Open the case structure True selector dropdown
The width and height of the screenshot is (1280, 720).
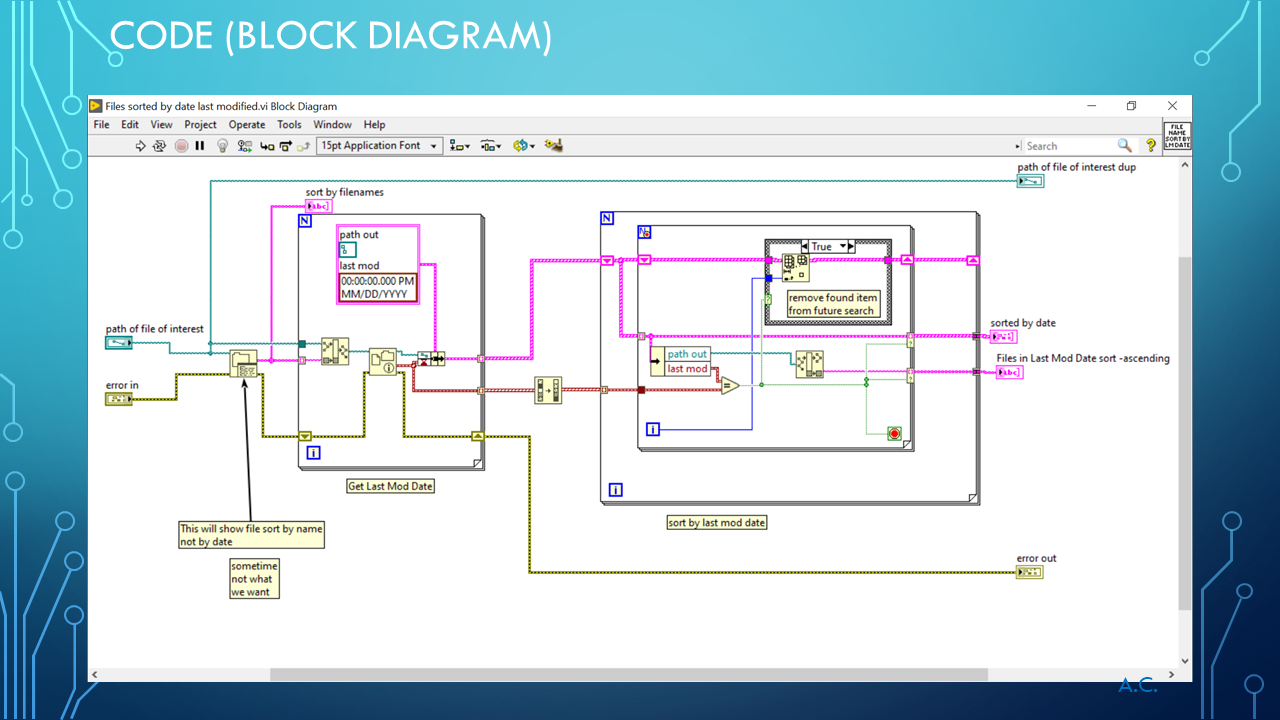pos(844,246)
